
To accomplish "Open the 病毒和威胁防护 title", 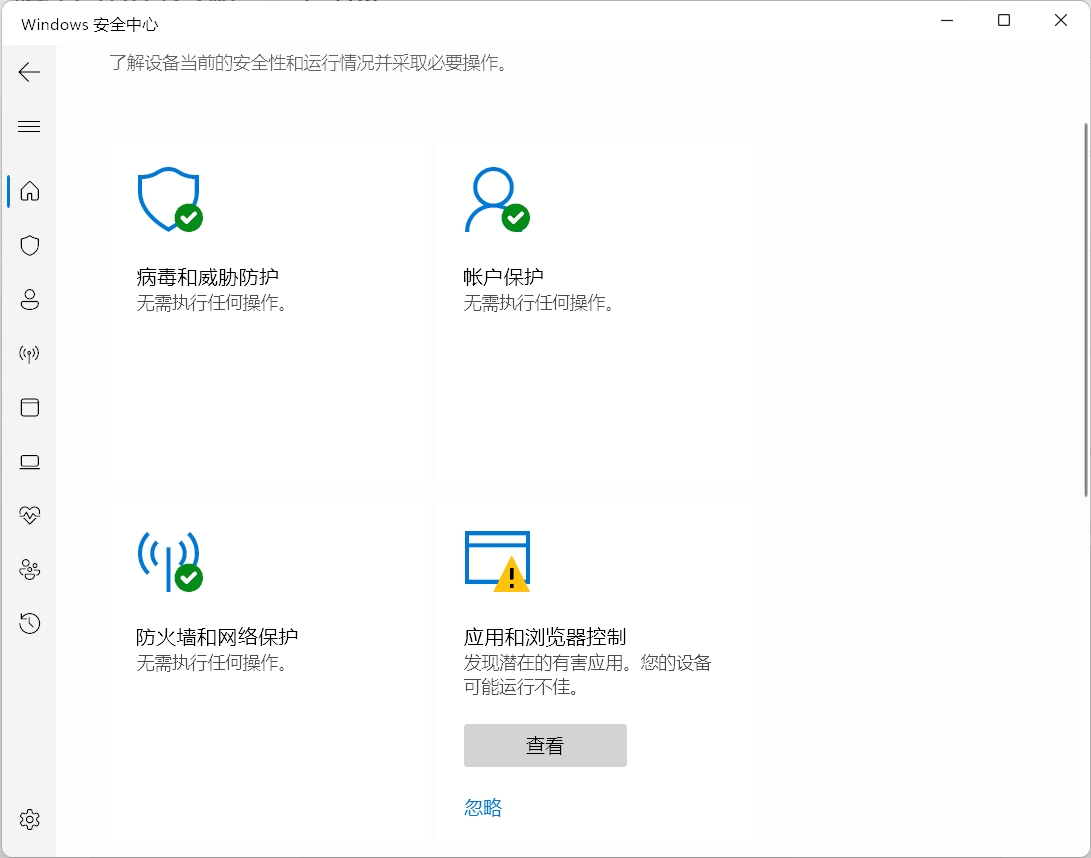I will 207,277.
